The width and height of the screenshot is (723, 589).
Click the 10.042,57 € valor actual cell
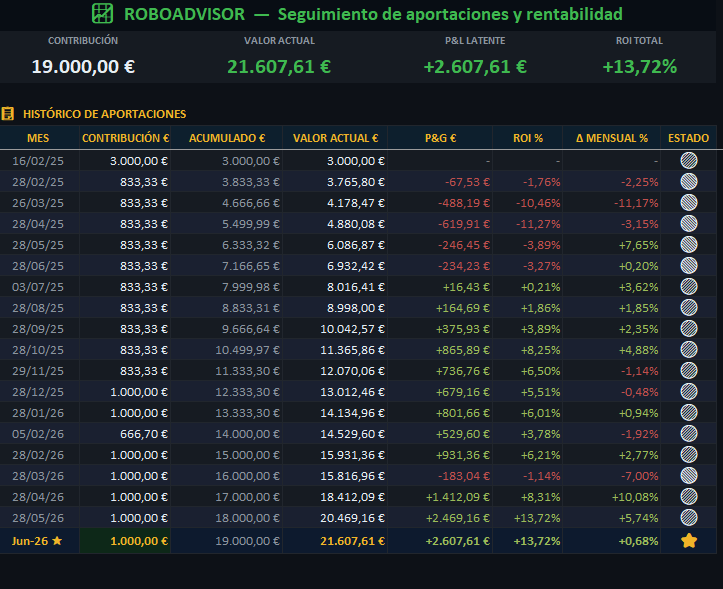[335, 329]
